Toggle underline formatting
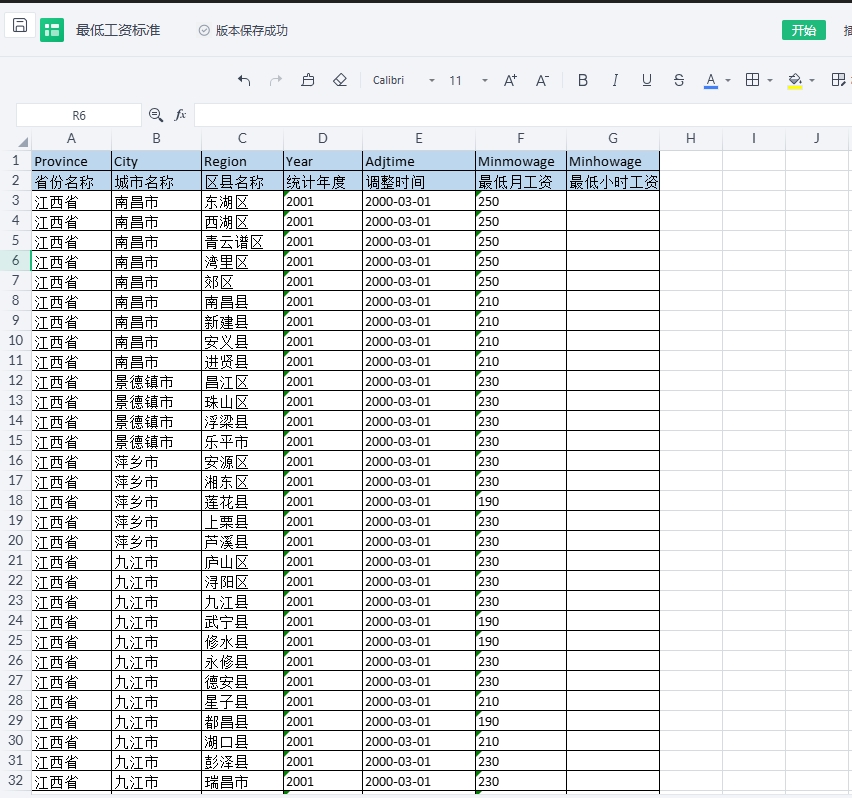852x798 pixels. click(647, 80)
